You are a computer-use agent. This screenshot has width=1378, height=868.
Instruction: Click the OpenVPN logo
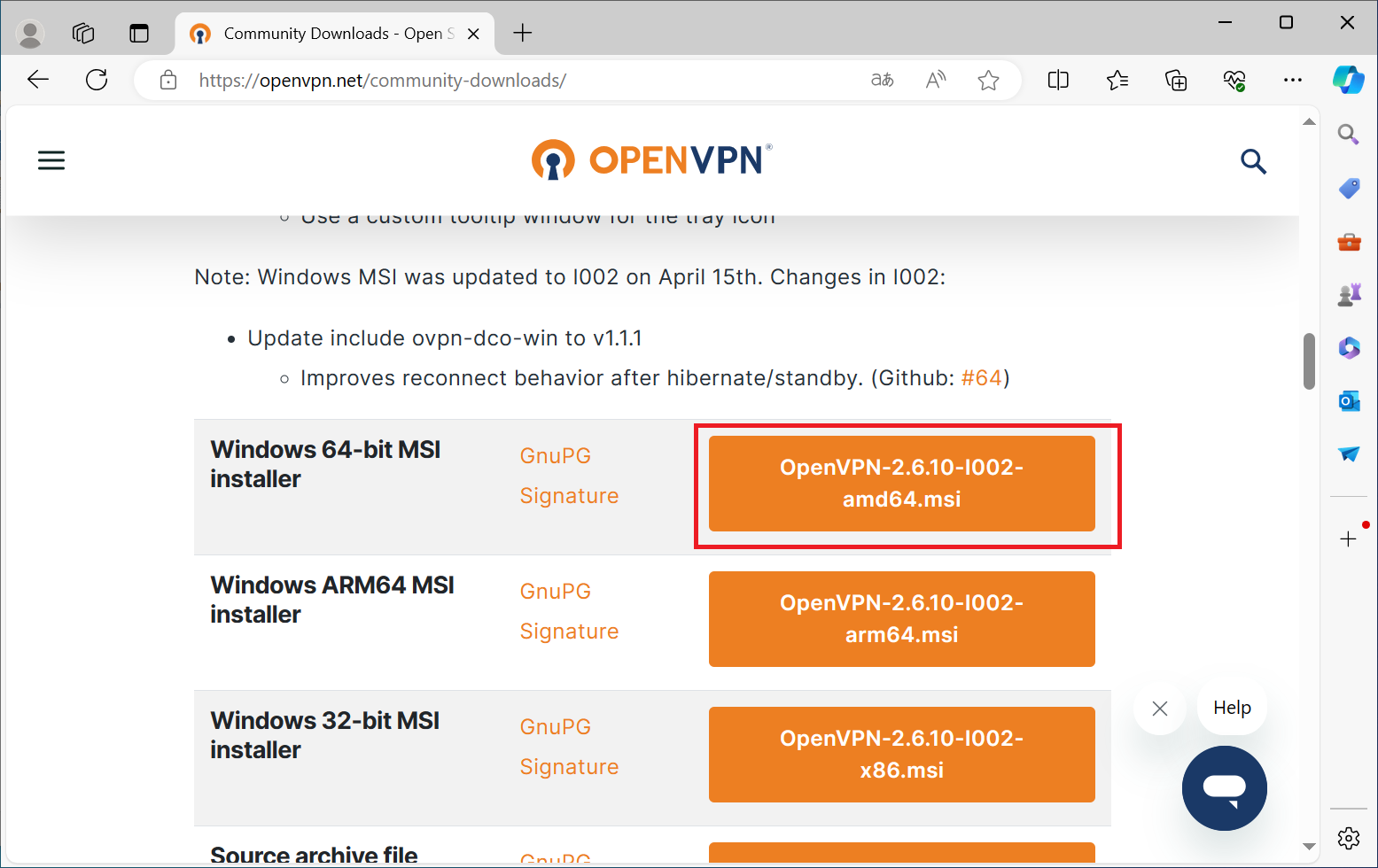652,160
